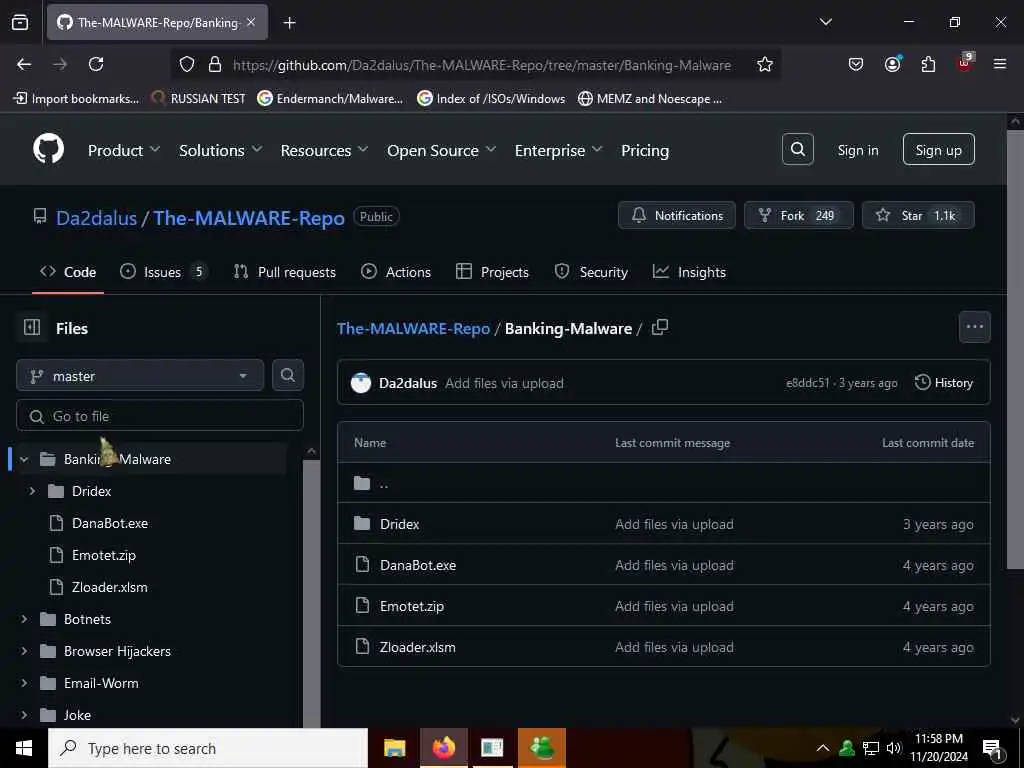This screenshot has width=1024, height=768.
Task: Open a new tab with the plus button
Action: pos(289,23)
